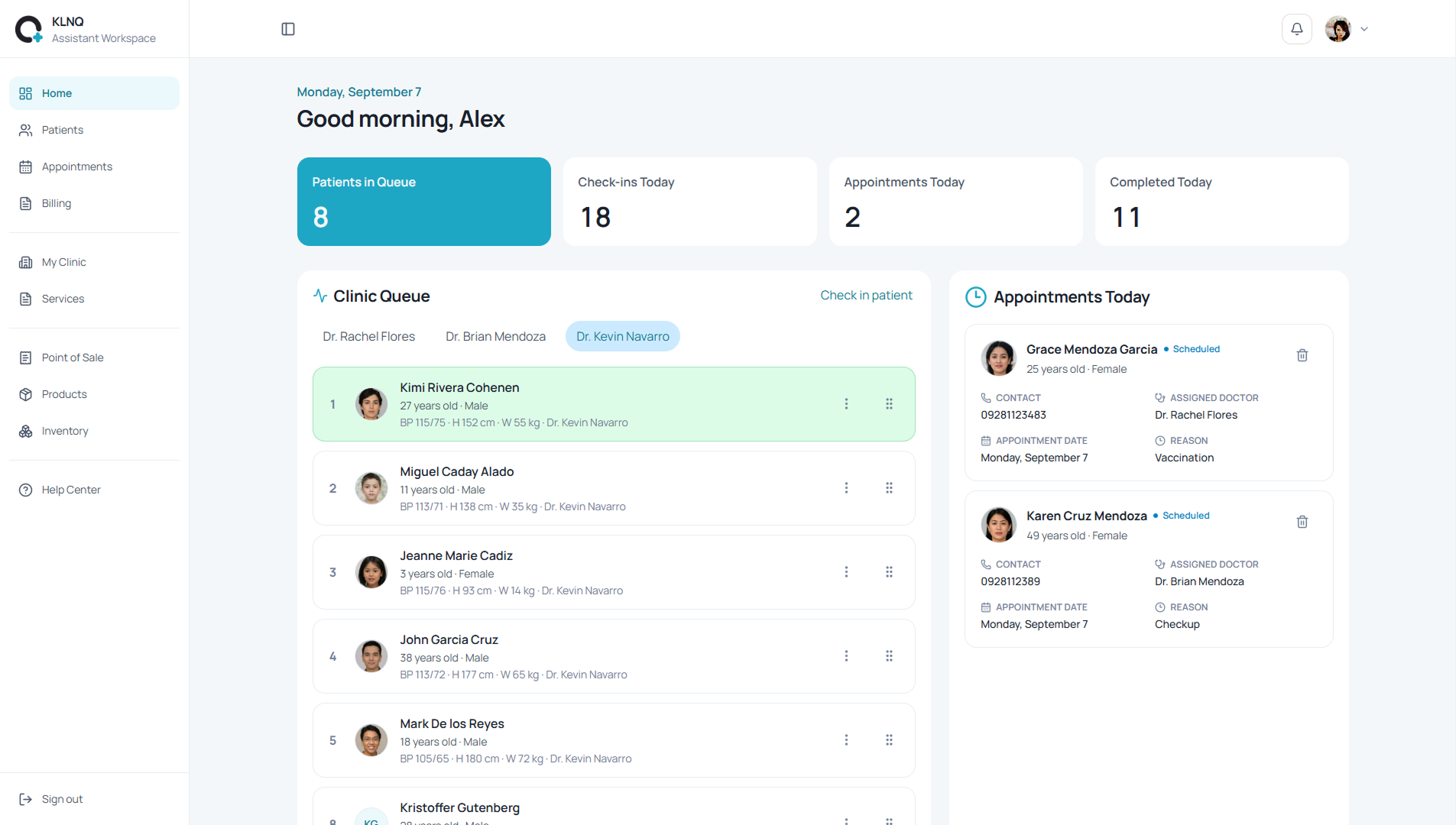Viewport: 1456px width, 825px height.
Task: Navigate to My Clinic
Action: 94,262
